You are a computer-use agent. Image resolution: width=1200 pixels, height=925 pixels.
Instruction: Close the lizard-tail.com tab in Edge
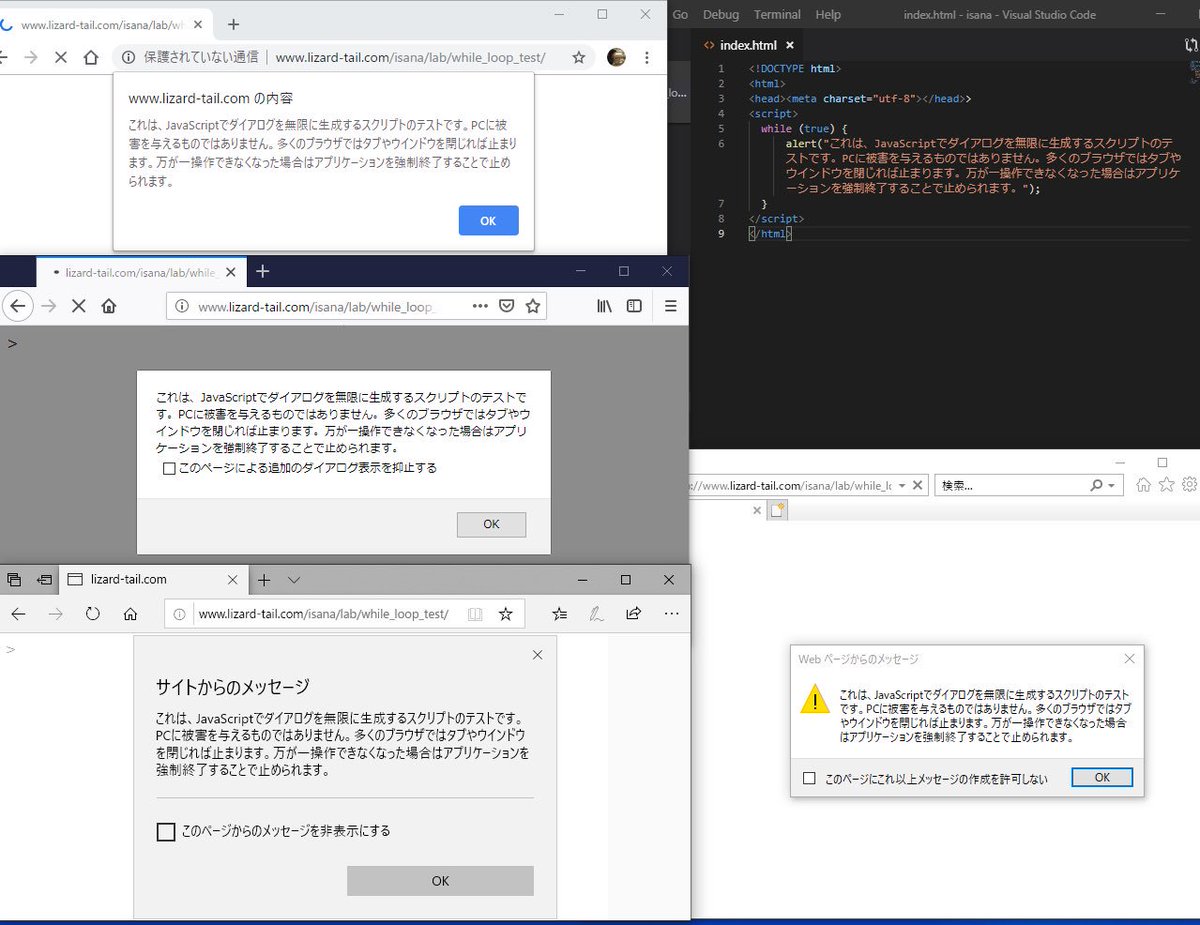232,579
